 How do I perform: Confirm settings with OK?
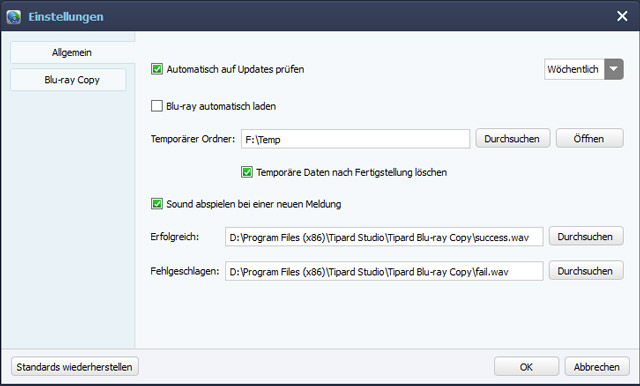[x=527, y=367]
